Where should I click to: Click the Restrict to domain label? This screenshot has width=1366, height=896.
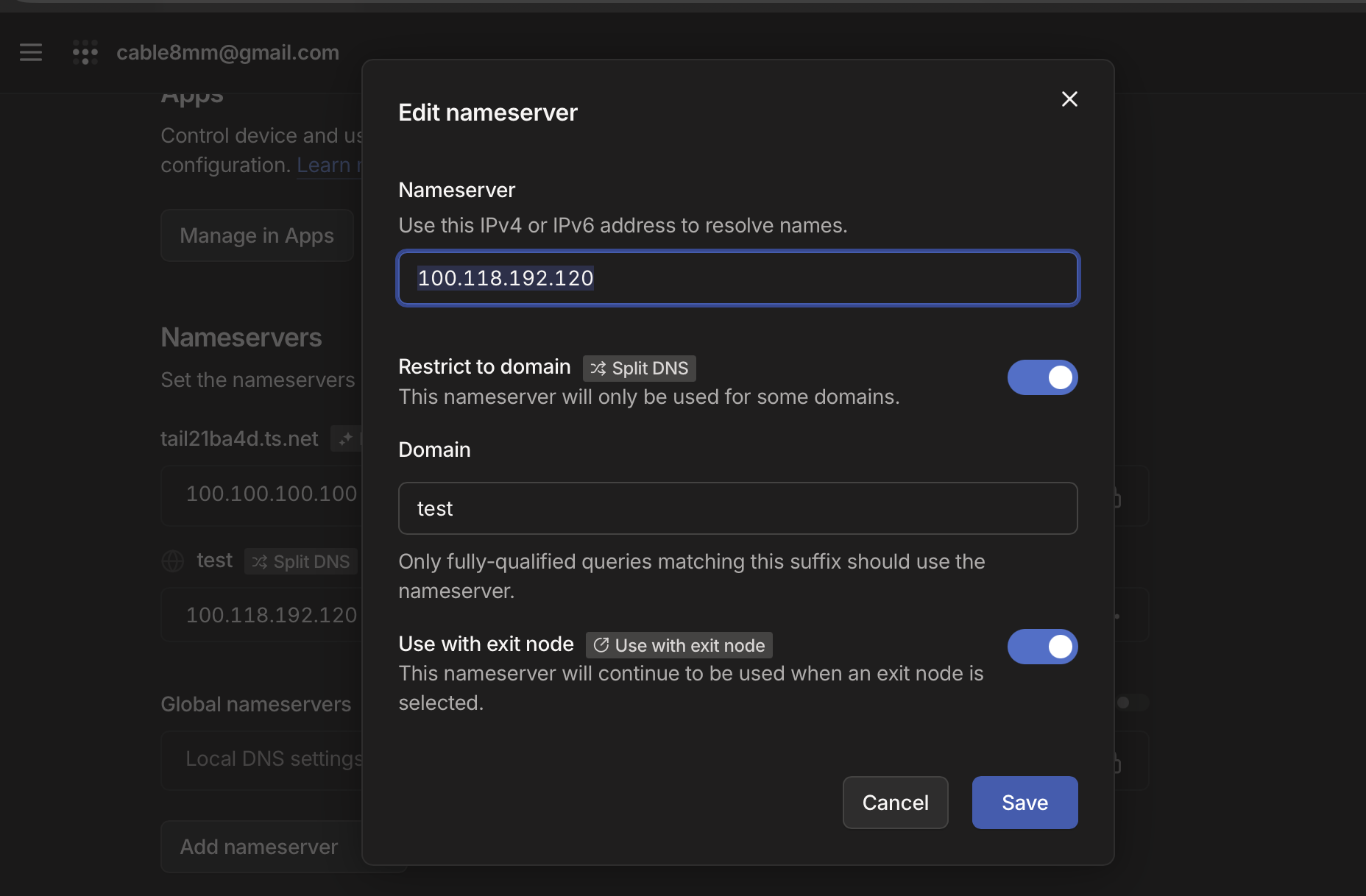484,366
